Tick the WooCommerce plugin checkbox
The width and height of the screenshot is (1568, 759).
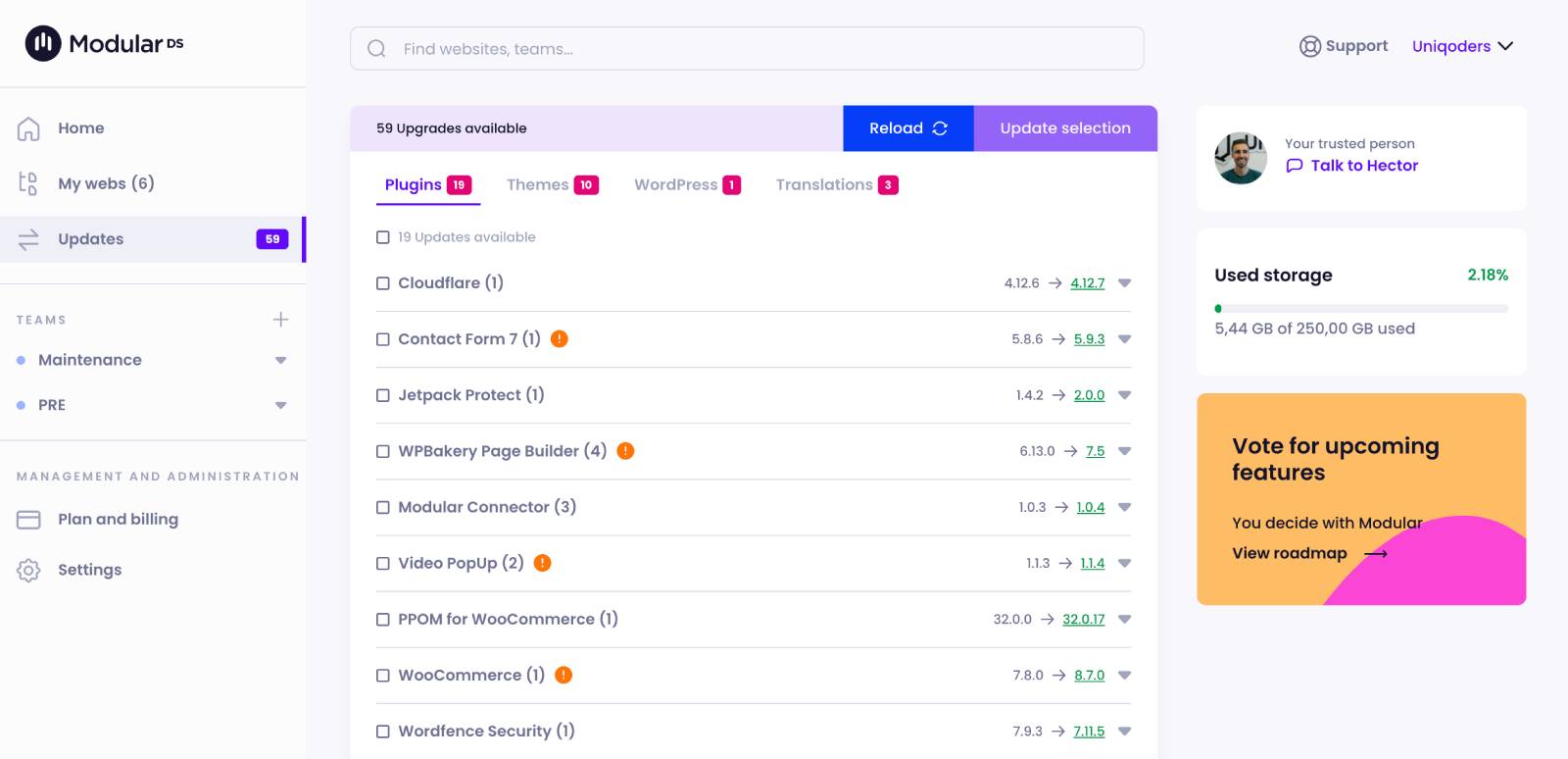coord(383,676)
